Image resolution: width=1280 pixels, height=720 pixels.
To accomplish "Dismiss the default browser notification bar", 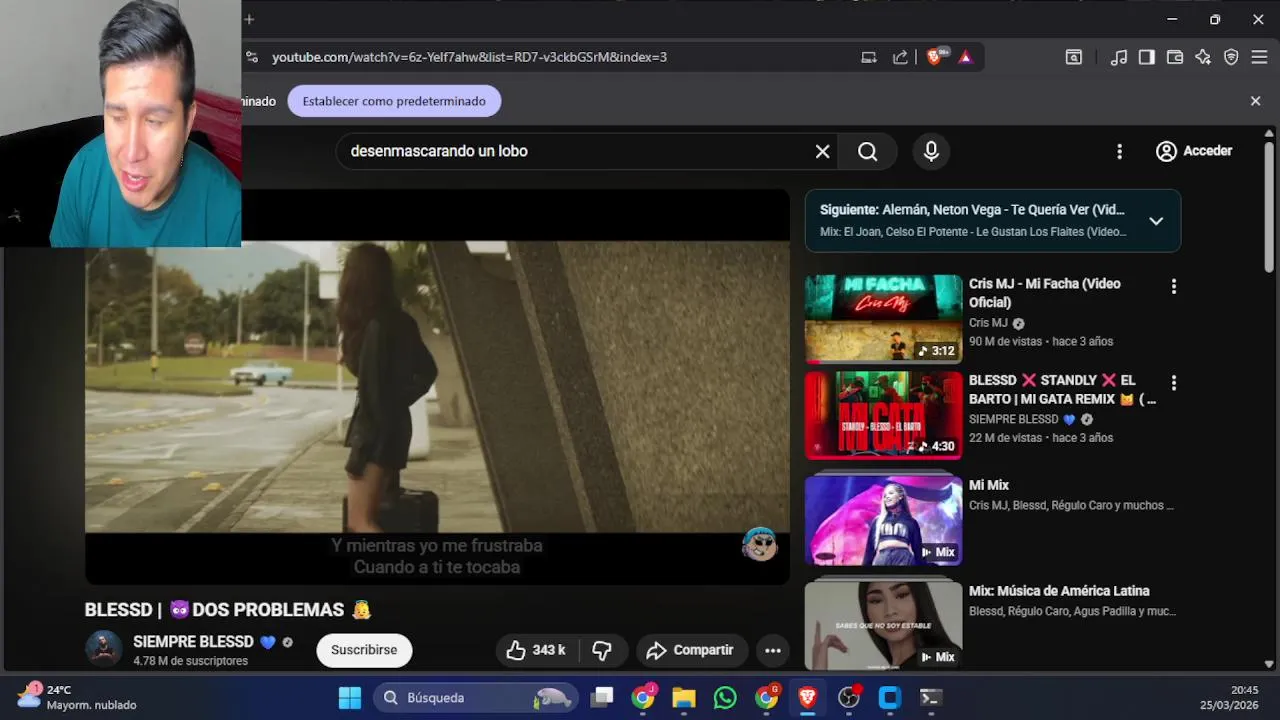I will pos(1256,101).
